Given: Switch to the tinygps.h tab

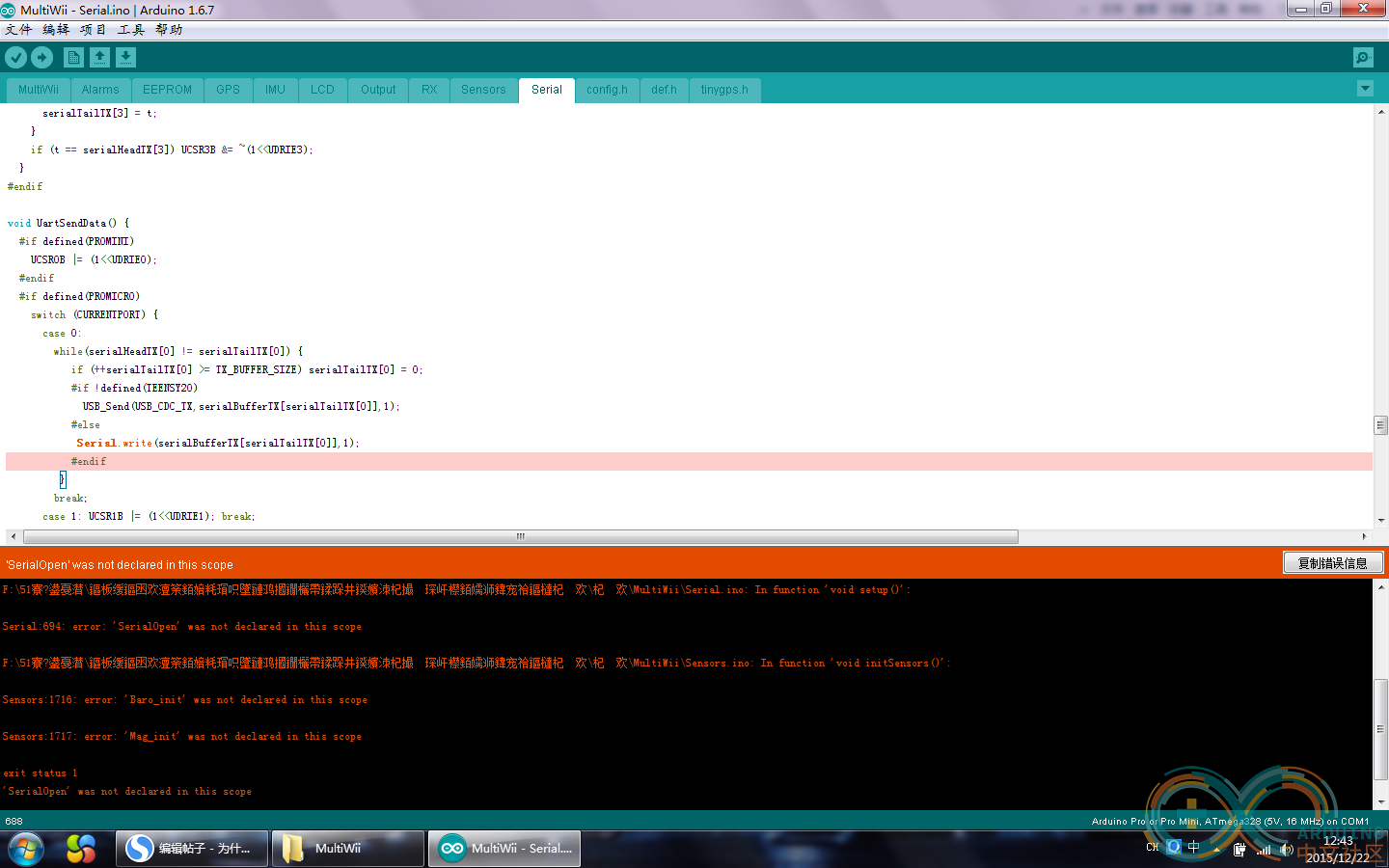Looking at the screenshot, I should [725, 90].
